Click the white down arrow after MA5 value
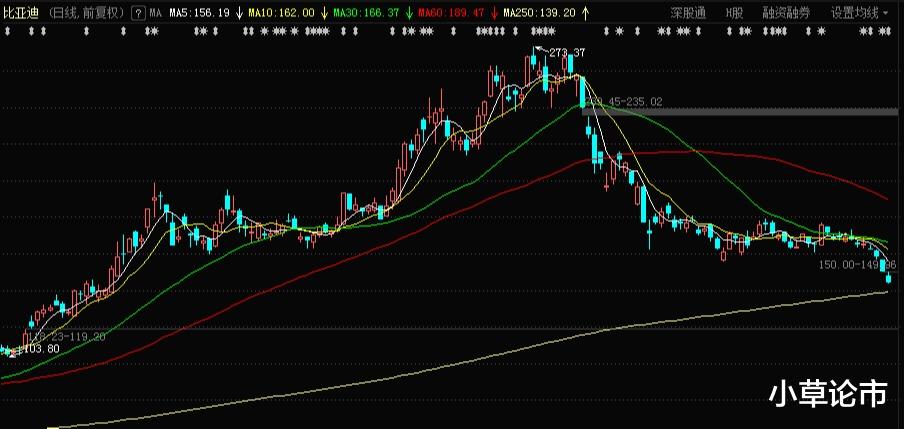Image resolution: width=904 pixels, height=429 pixels. 239,13
